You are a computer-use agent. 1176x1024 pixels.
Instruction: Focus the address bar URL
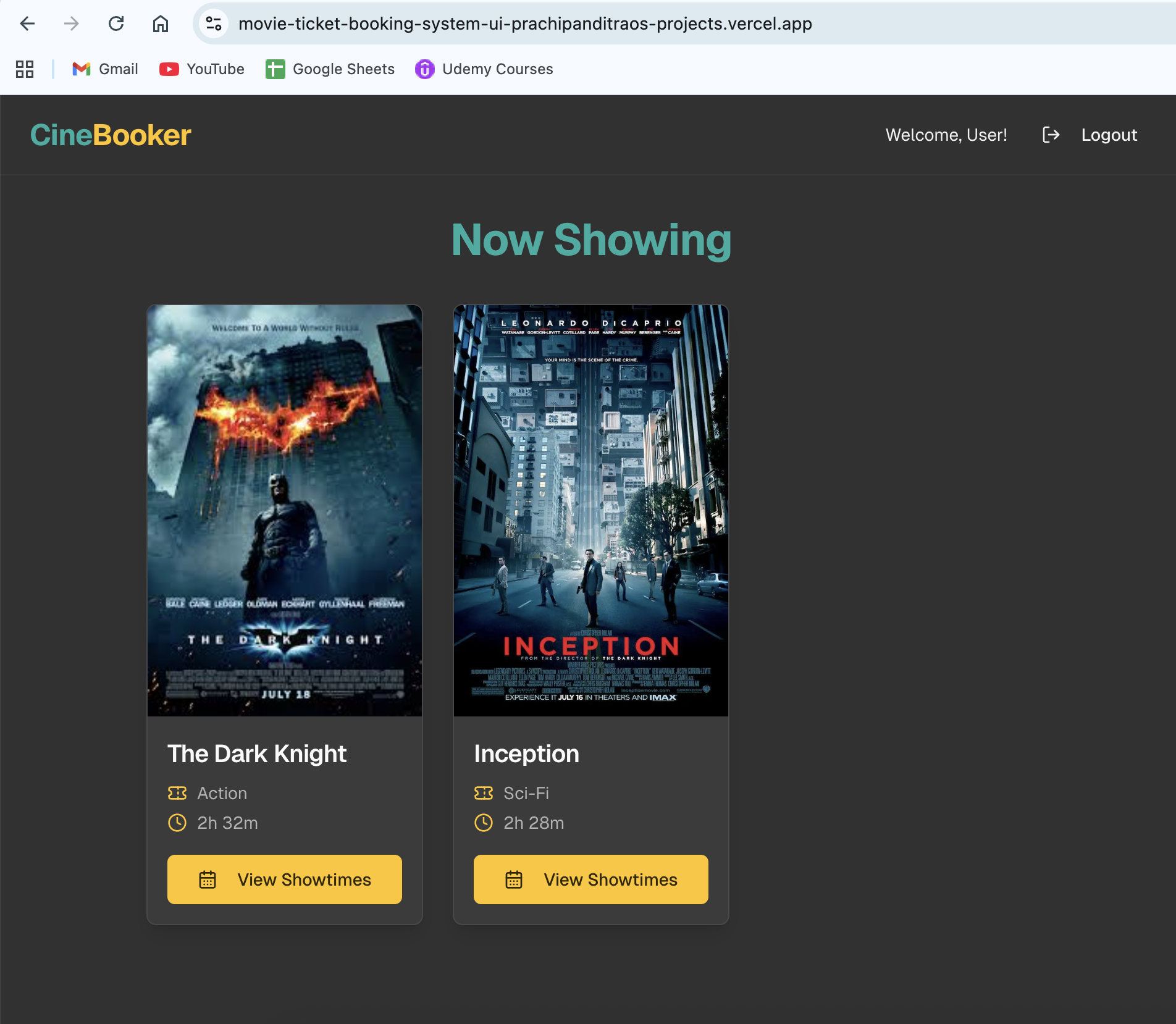tap(525, 23)
